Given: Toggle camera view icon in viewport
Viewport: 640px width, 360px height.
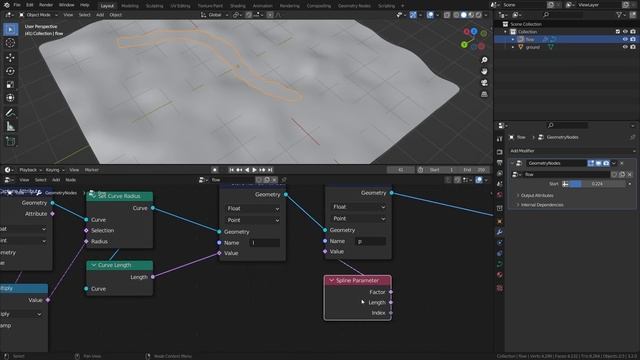Looking at the screenshot, I should [x=484, y=83].
